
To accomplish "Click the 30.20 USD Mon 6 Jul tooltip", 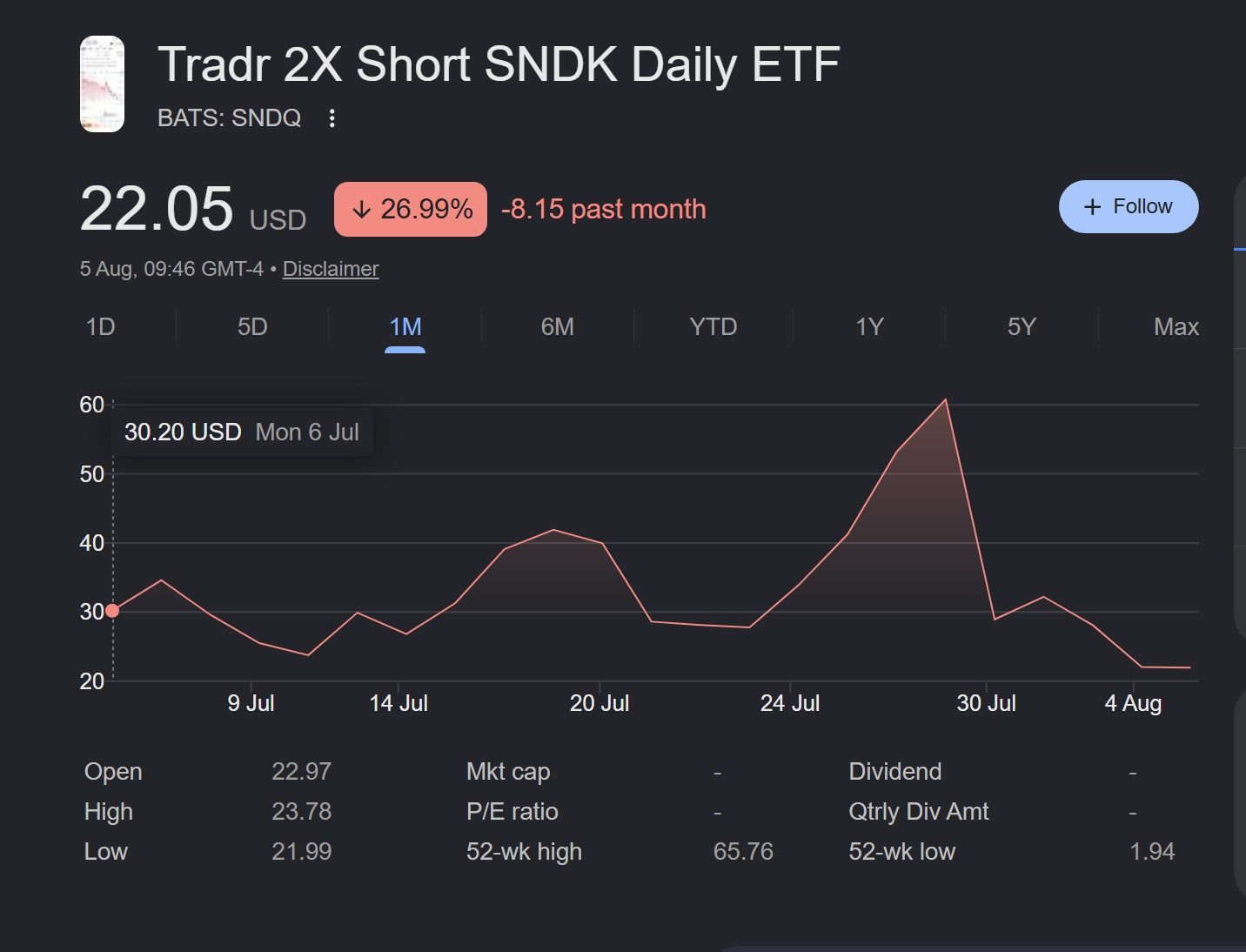I will coord(242,432).
